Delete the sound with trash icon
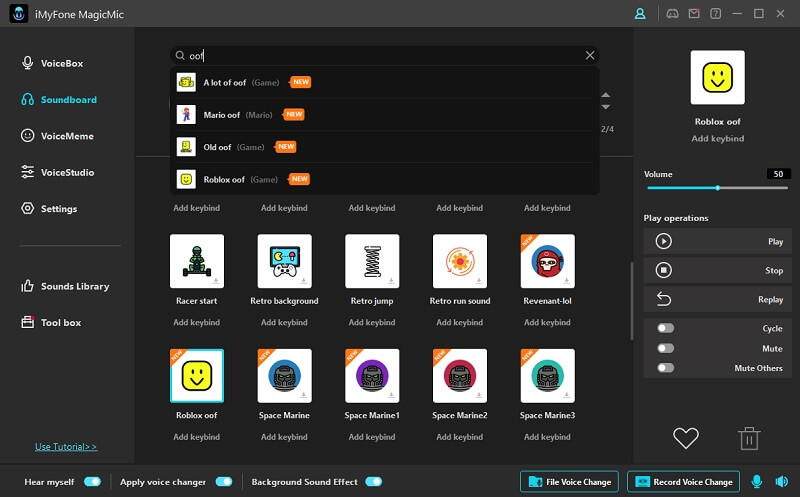Screen dimensions: 800x497 coord(749,438)
